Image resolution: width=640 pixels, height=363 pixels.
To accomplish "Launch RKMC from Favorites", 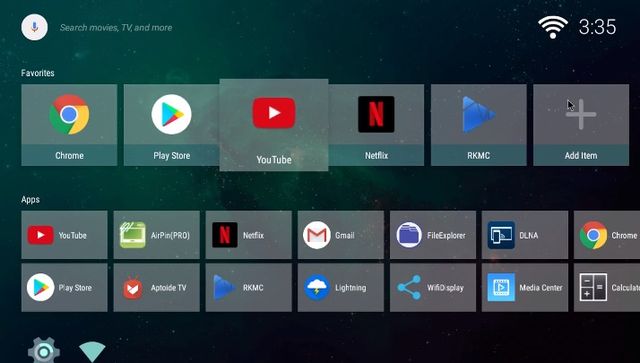I will click(478, 125).
